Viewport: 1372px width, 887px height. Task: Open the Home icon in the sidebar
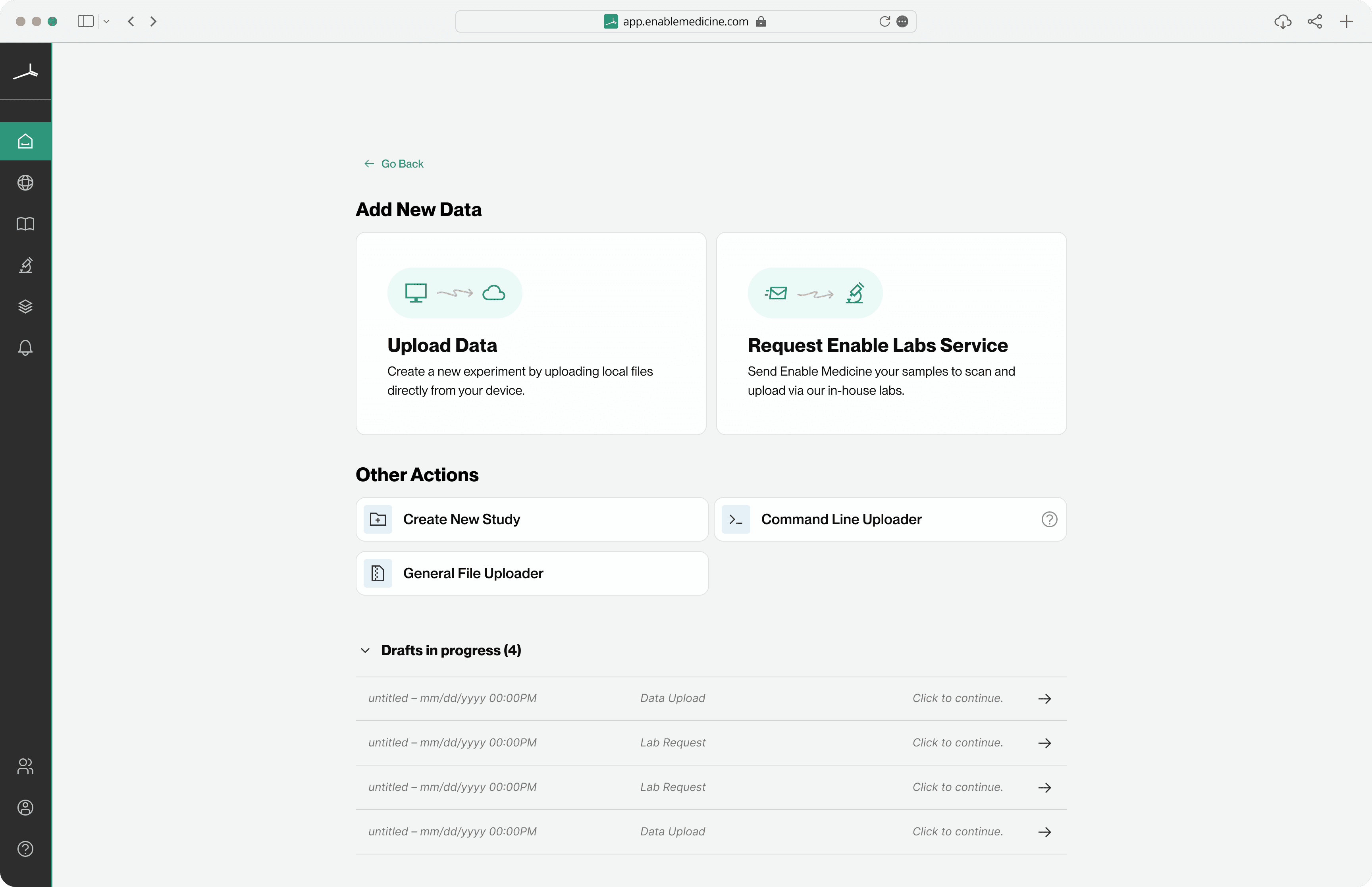[x=25, y=141]
